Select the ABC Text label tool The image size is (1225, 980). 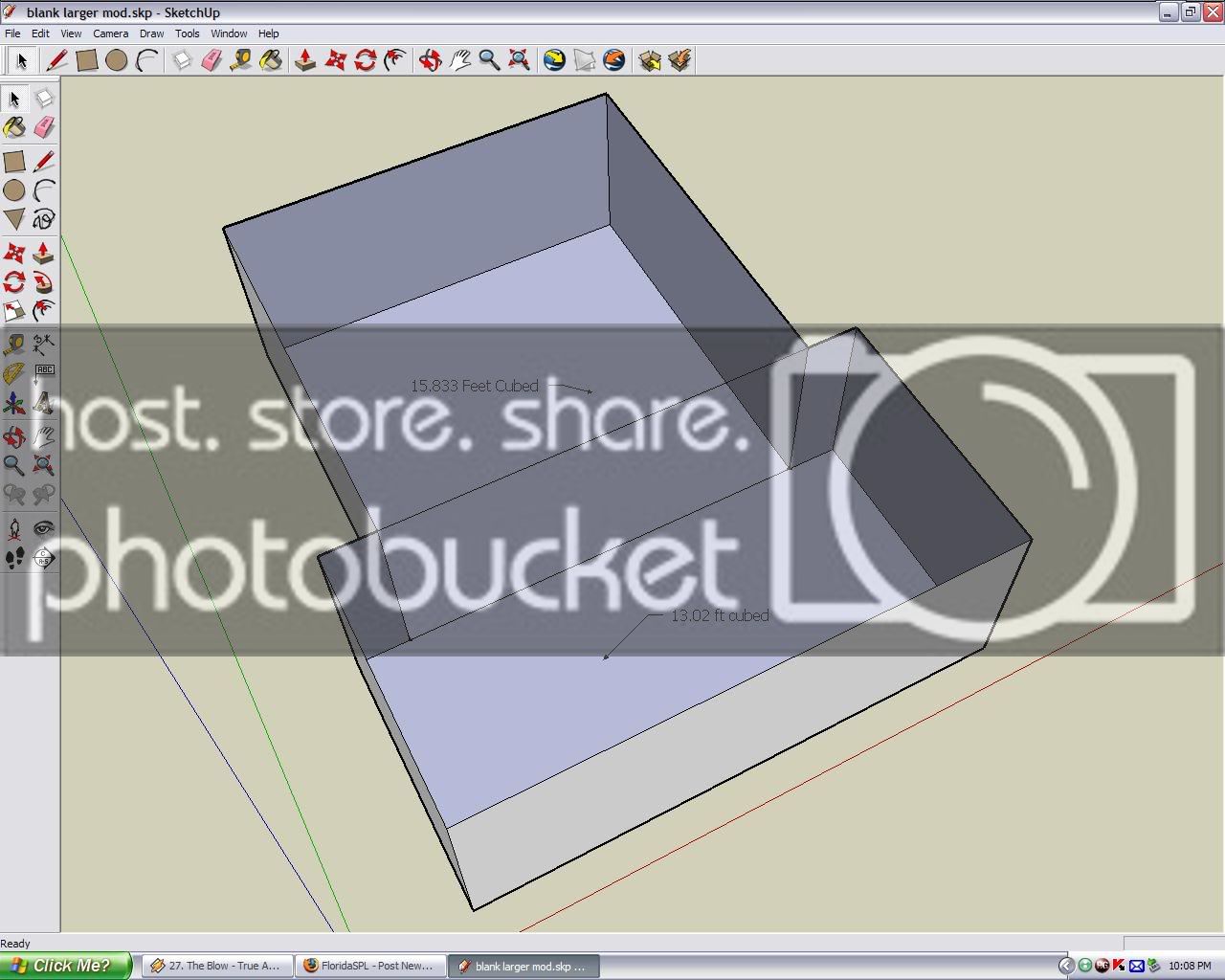pyautogui.click(x=44, y=373)
